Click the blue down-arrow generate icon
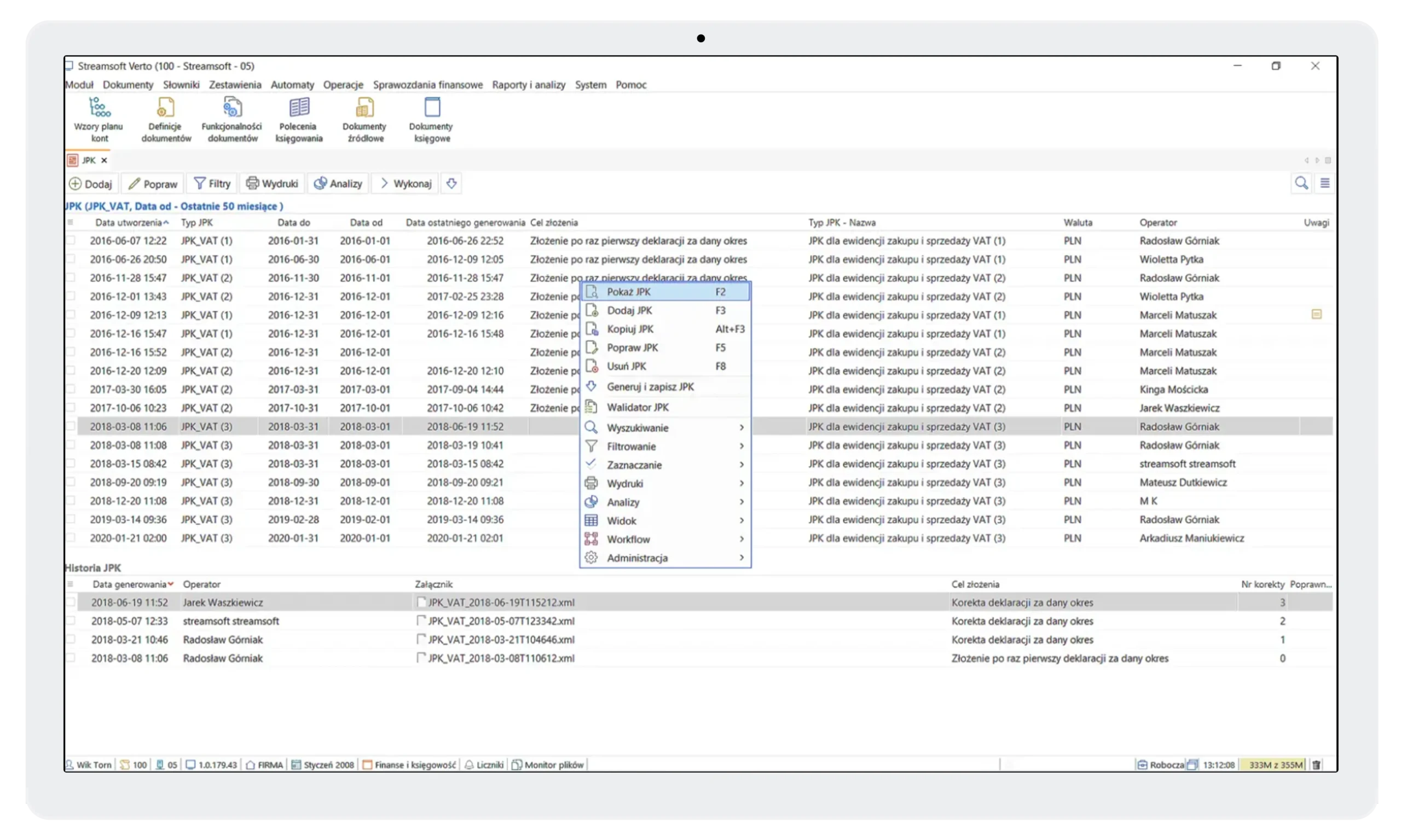The height and width of the screenshot is (840, 1401). pyautogui.click(x=451, y=183)
